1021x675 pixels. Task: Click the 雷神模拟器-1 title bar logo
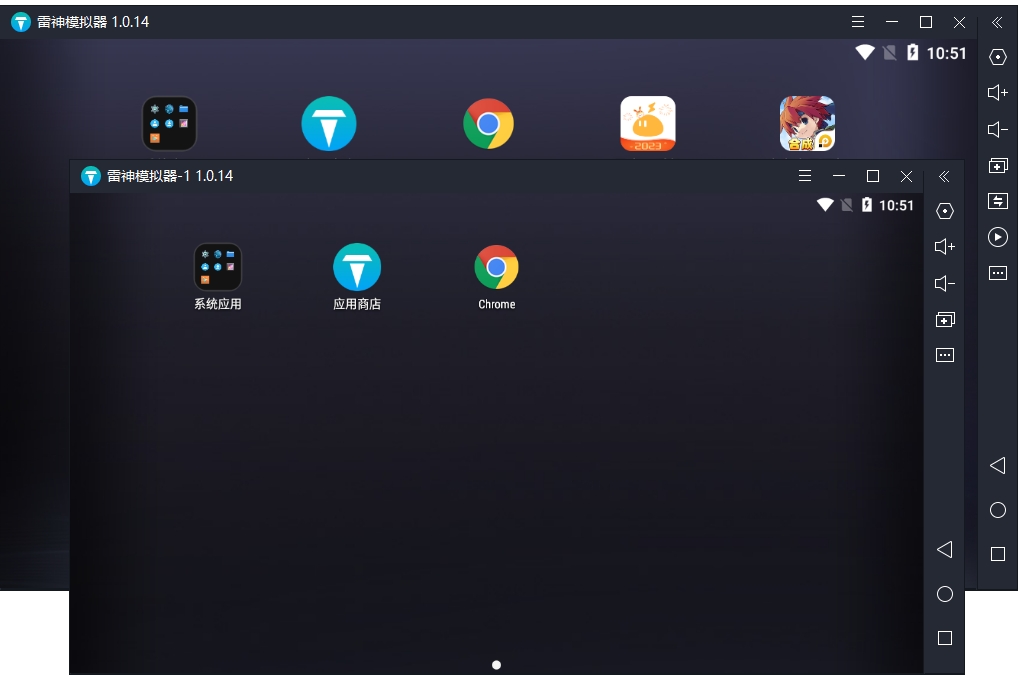91,176
